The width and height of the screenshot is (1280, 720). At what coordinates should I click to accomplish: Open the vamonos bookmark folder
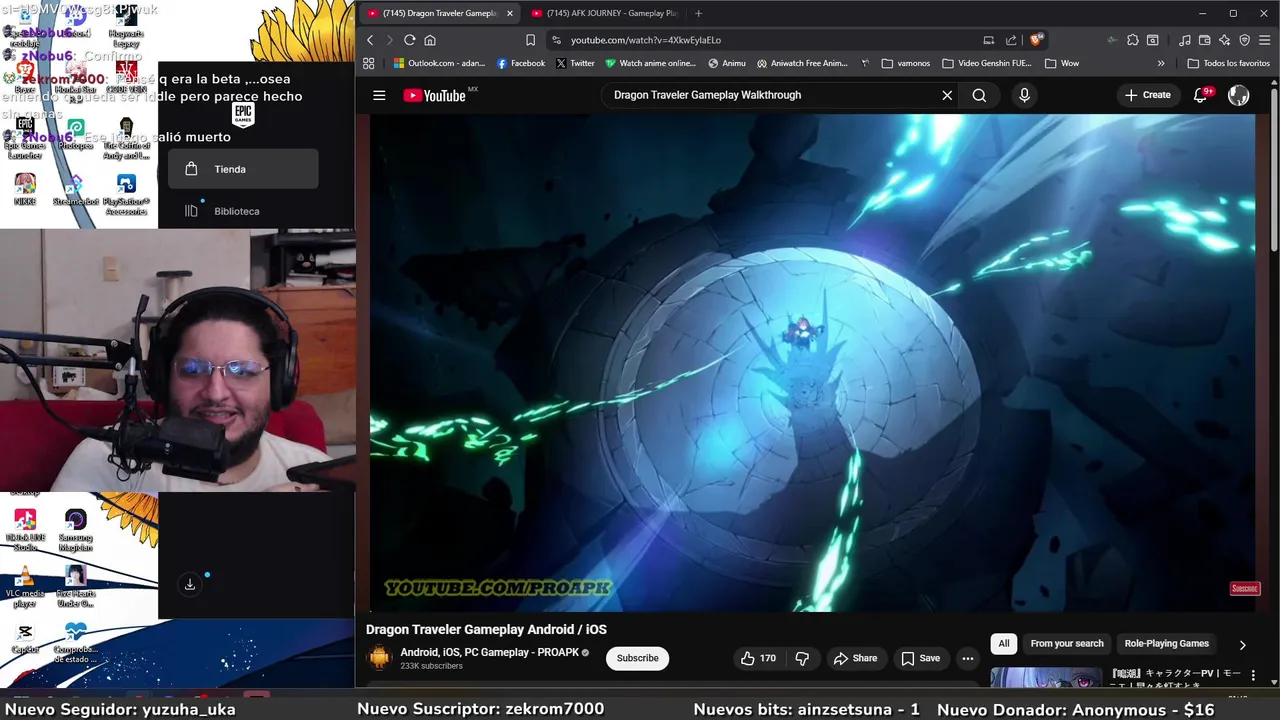point(906,63)
